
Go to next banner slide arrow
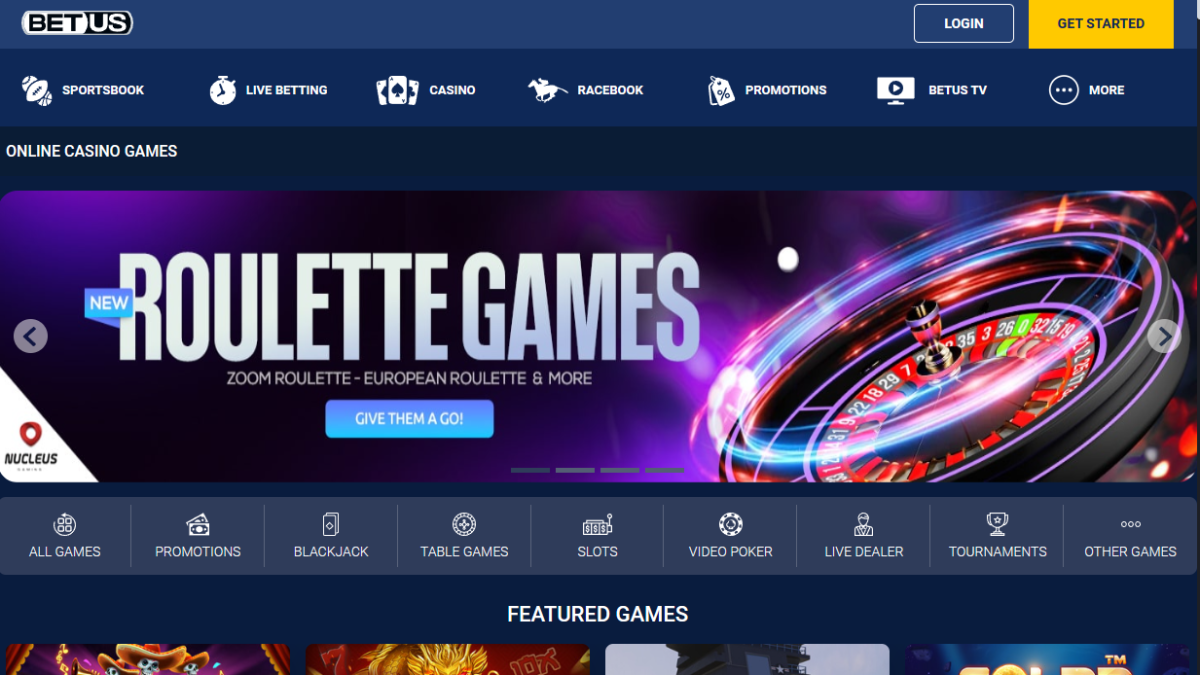click(x=1163, y=336)
